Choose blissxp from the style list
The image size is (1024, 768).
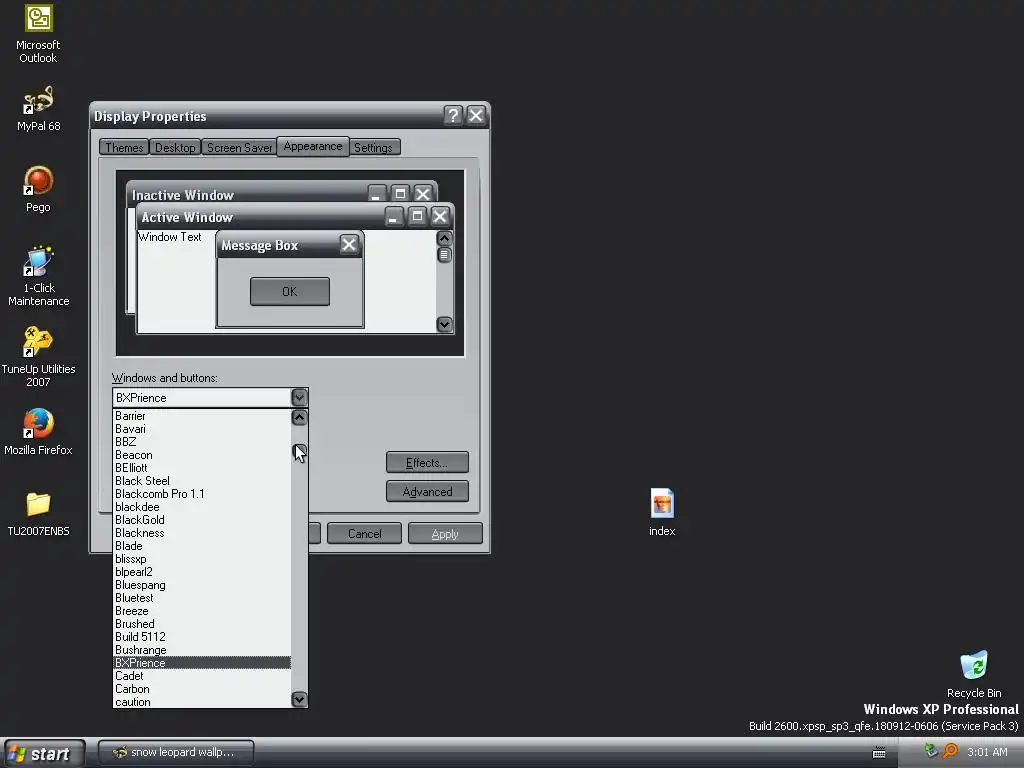202,559
